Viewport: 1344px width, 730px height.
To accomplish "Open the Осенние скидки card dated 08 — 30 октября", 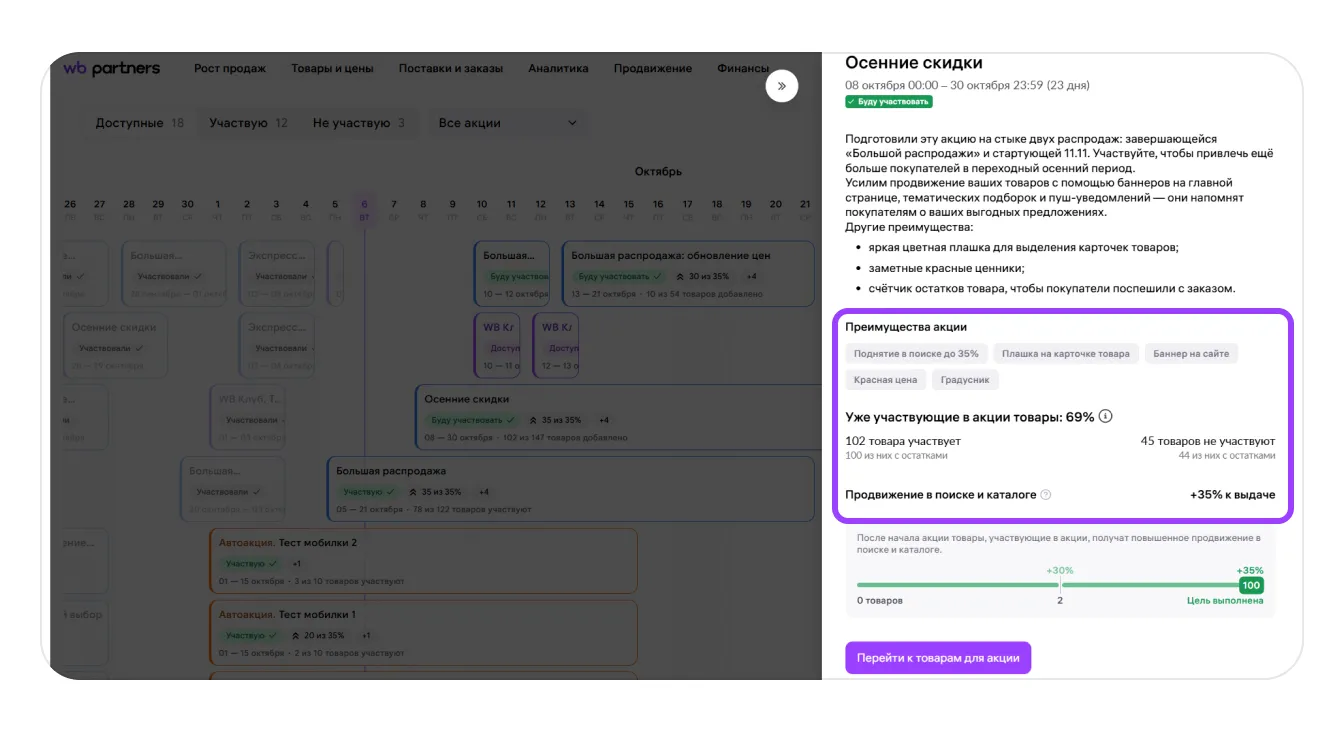I will coord(619,417).
